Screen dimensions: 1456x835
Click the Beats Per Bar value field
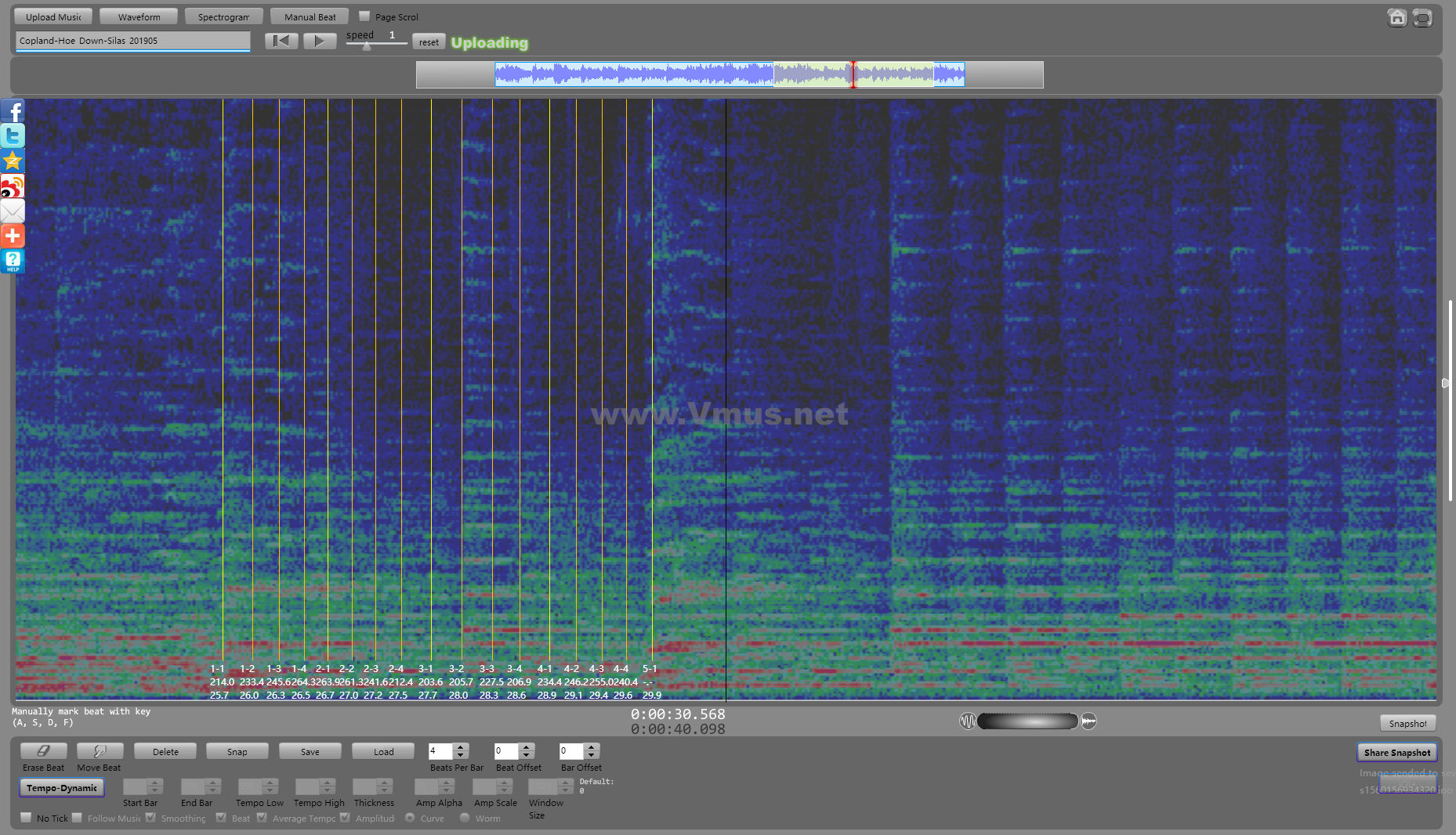440,751
